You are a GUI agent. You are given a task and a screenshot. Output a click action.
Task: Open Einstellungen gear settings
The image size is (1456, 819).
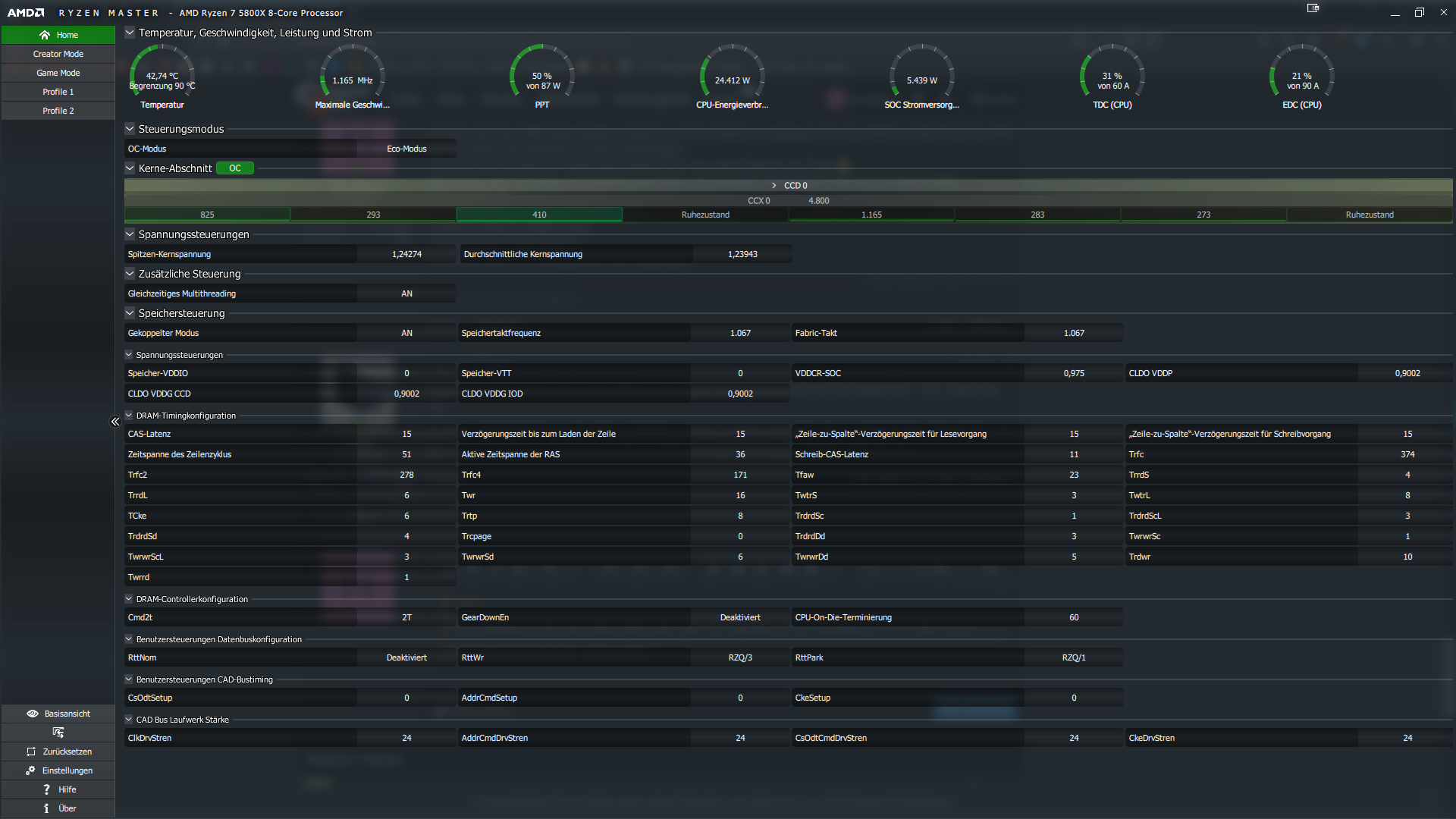click(x=30, y=770)
